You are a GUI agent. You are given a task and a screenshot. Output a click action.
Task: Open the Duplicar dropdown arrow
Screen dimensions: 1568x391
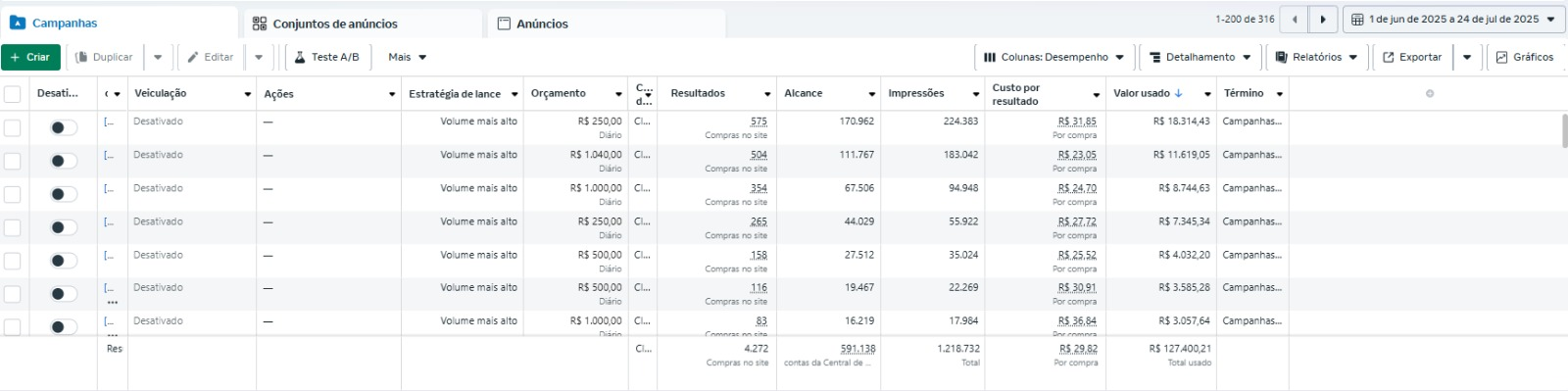pos(158,57)
